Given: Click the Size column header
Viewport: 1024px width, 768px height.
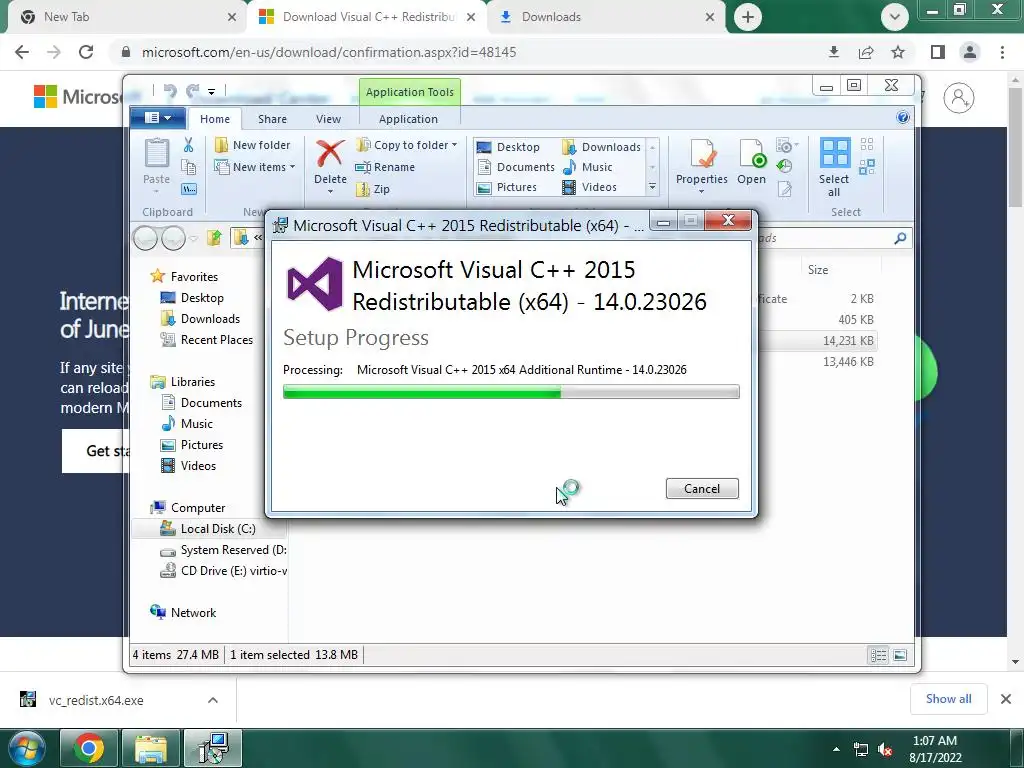Looking at the screenshot, I should tap(818, 270).
